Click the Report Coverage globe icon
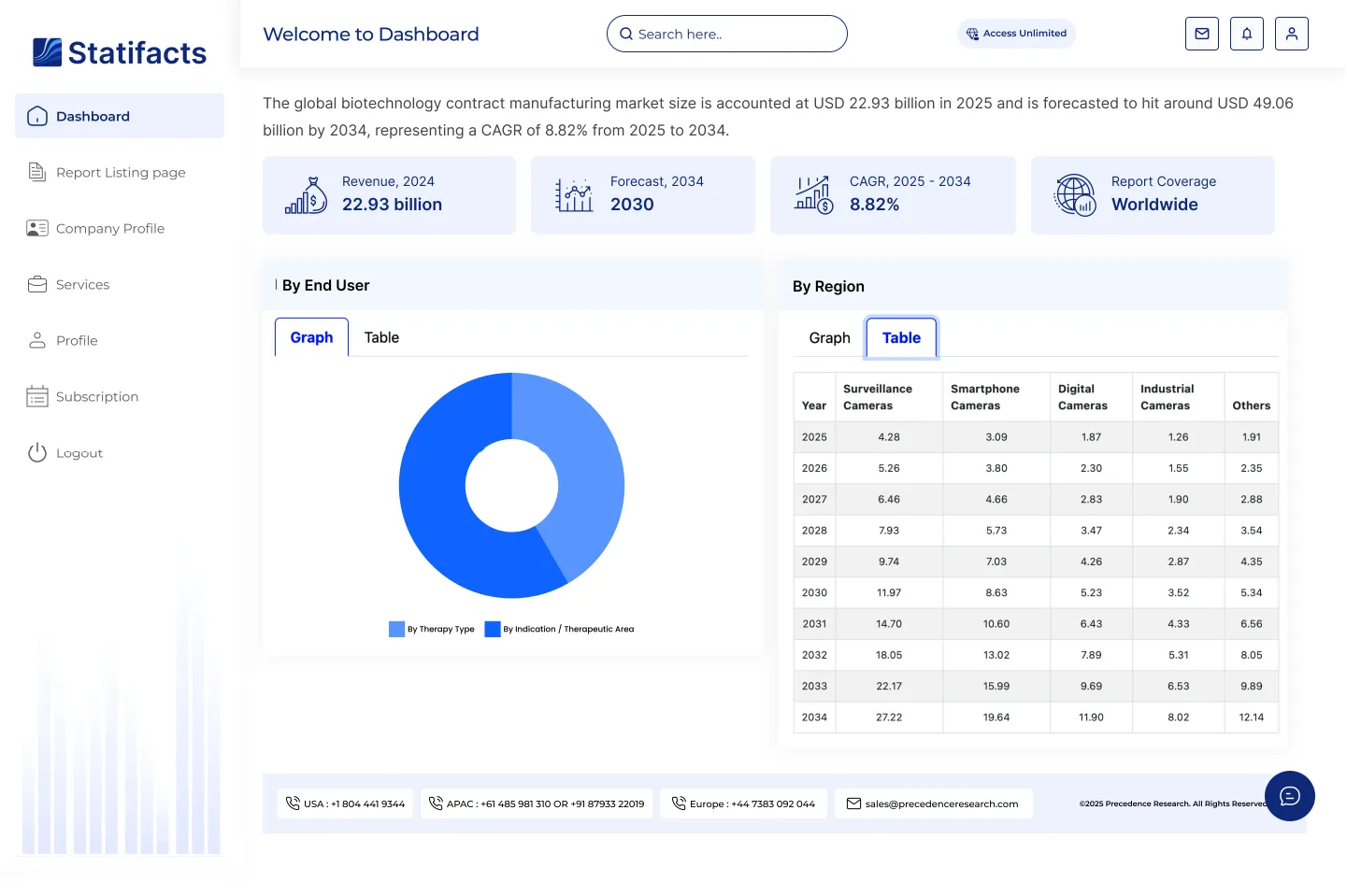The image size is (1347, 896). [x=1075, y=195]
